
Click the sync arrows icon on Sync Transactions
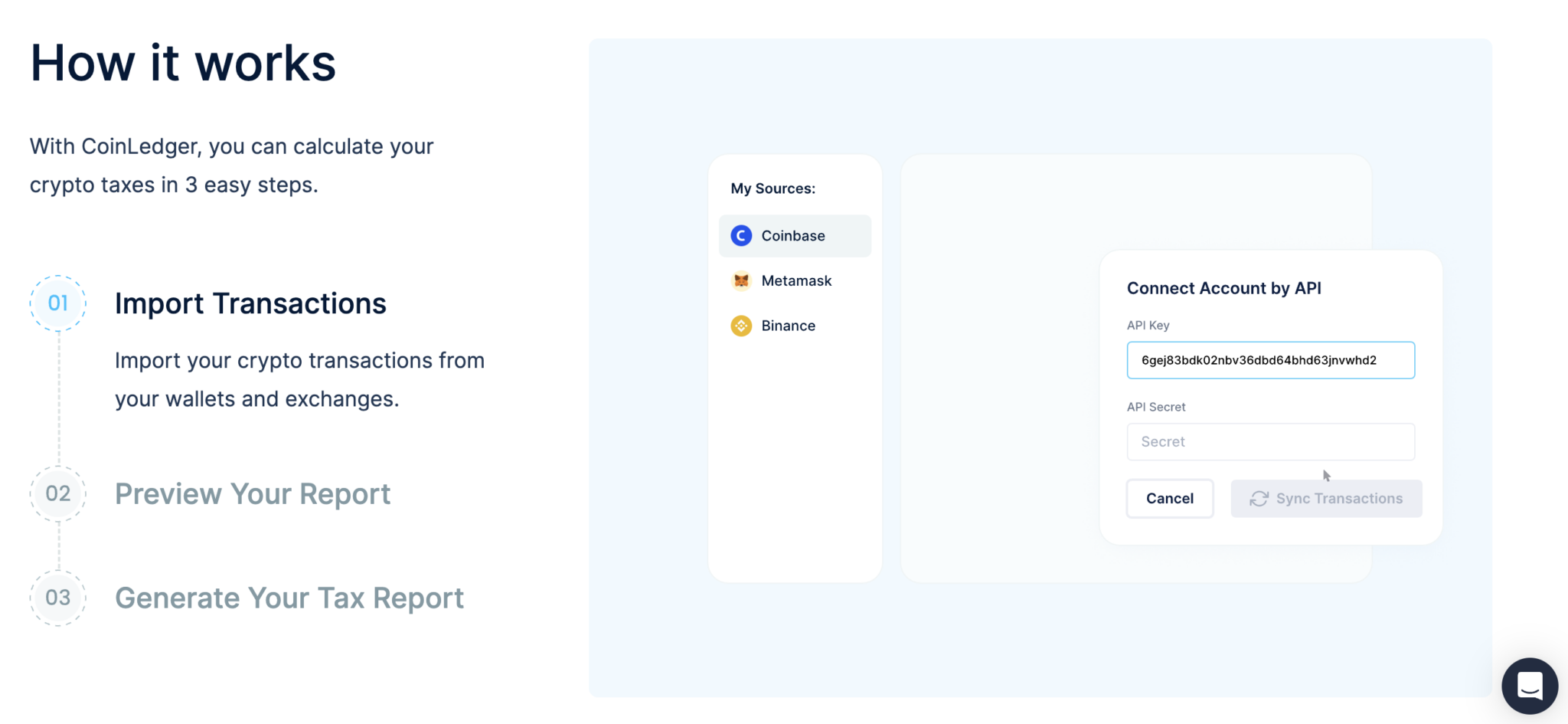[x=1258, y=498]
